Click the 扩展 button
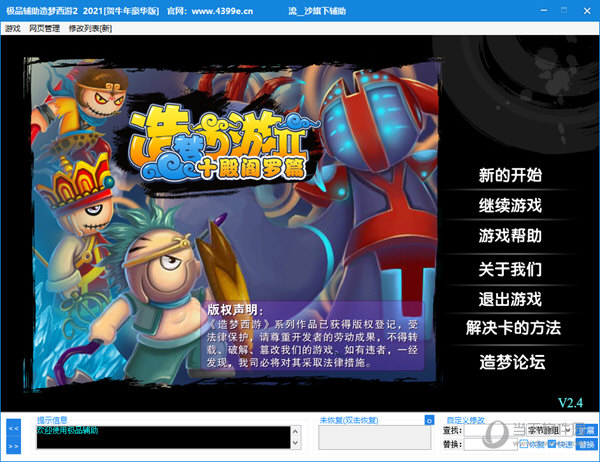Viewport: 600px width, 462px height. pos(587,430)
